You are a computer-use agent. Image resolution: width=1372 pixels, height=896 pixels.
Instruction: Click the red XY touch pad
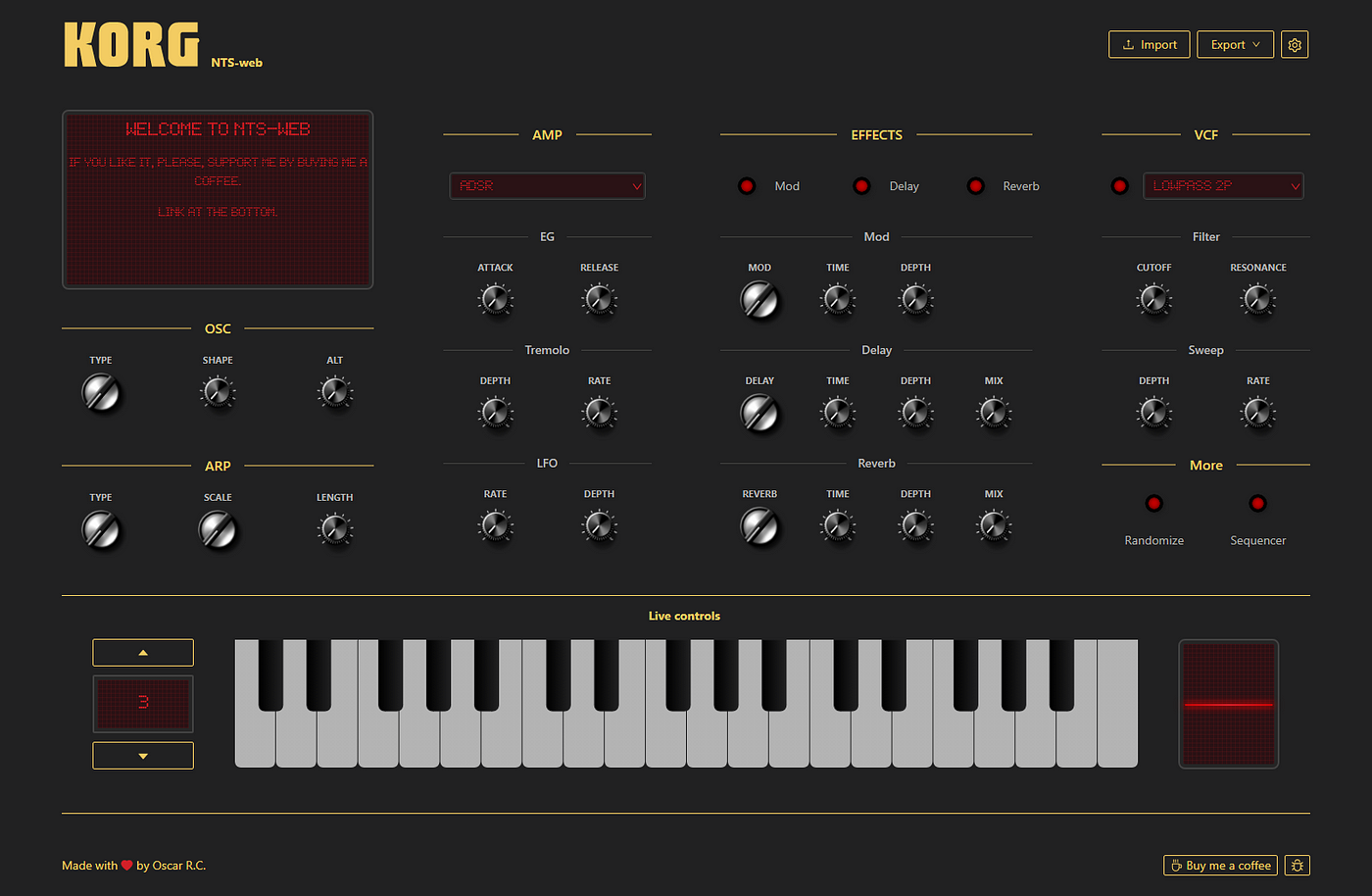click(1229, 704)
